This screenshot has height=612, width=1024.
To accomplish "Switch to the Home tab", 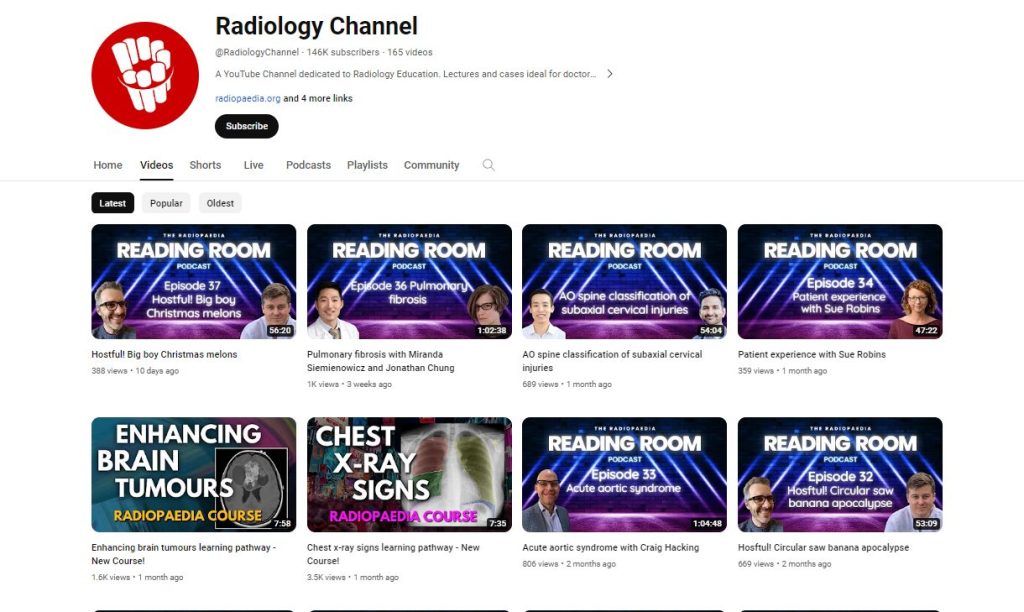I will (x=108, y=165).
